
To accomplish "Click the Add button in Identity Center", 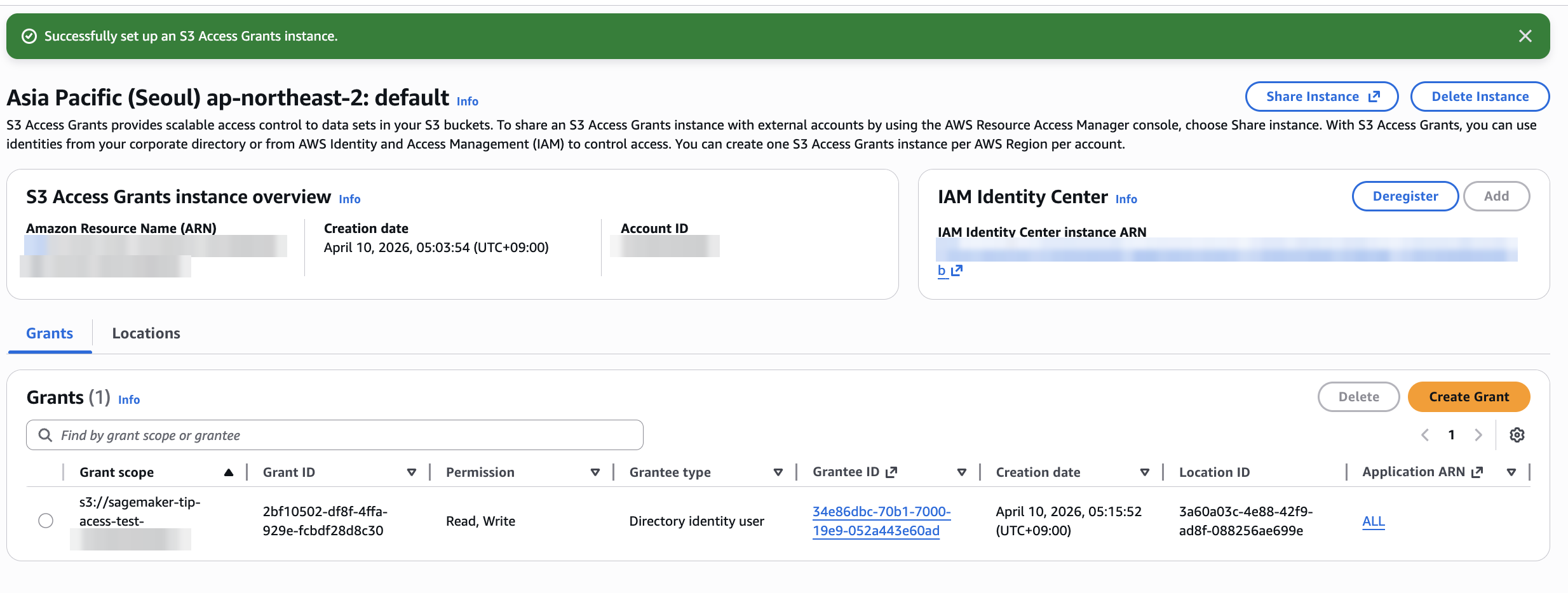I will coord(1496,196).
